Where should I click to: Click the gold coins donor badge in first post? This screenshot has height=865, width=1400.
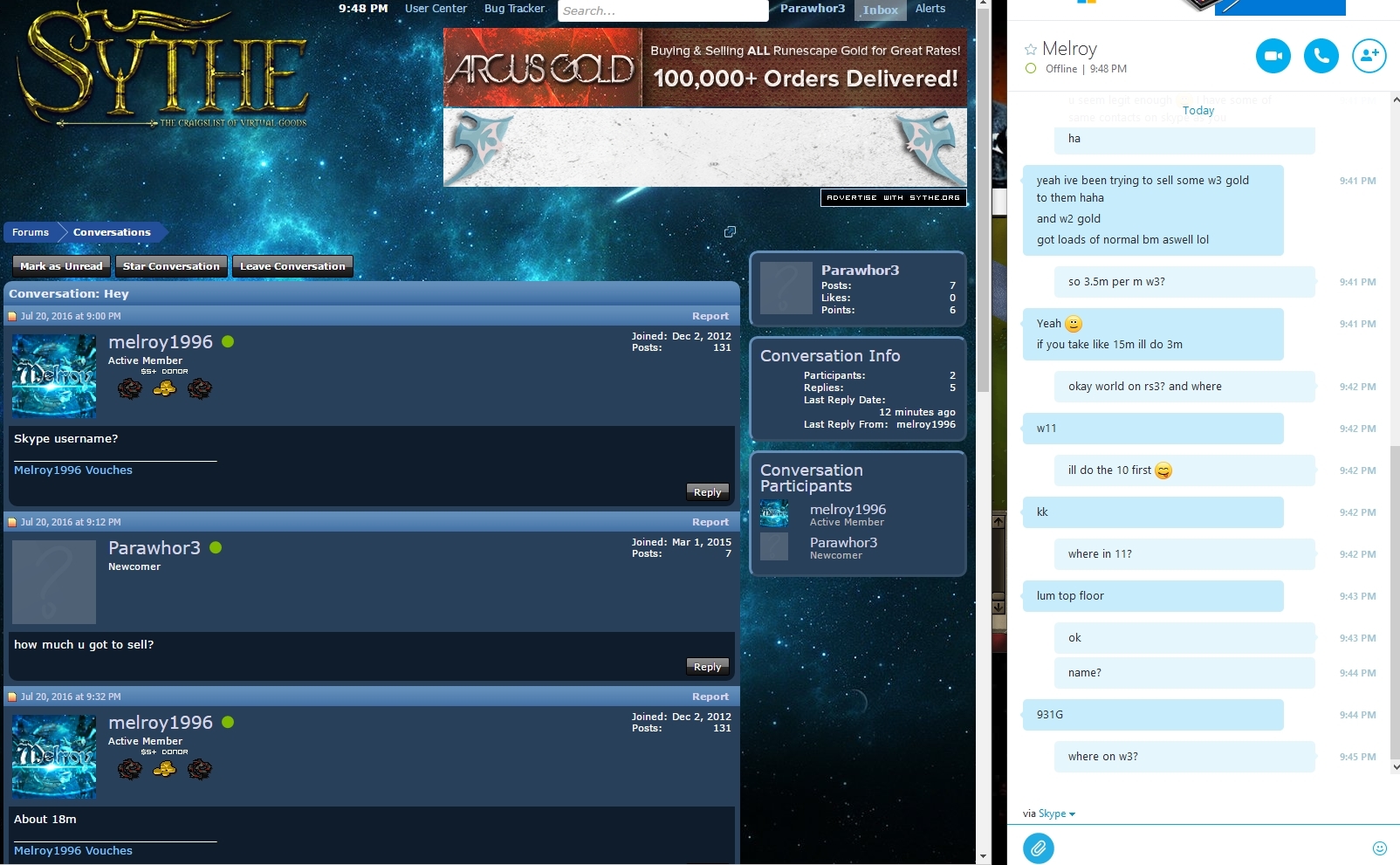tap(164, 388)
